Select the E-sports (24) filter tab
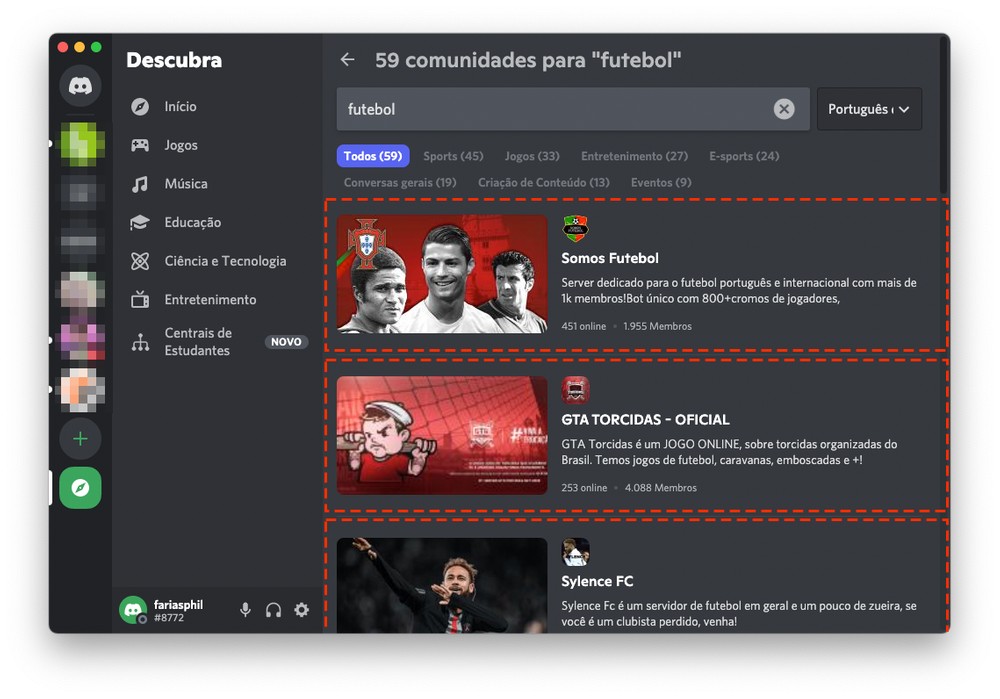 744,156
